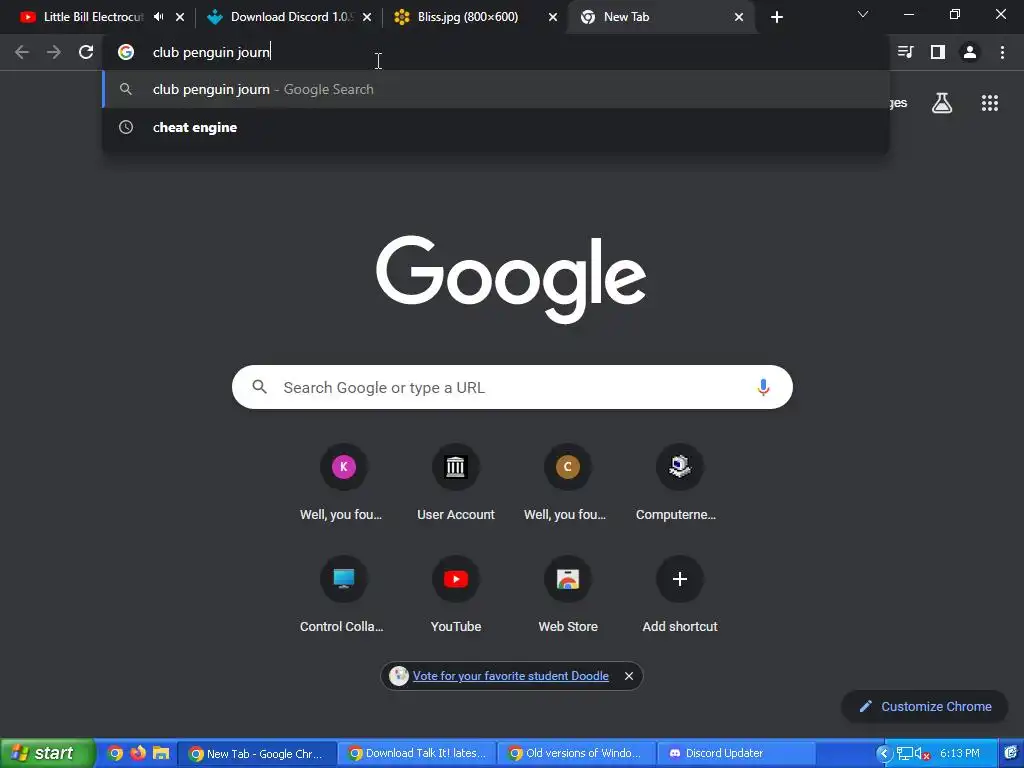Open the media control queue icon
Image resolution: width=1024 pixels, height=768 pixels.
click(905, 52)
